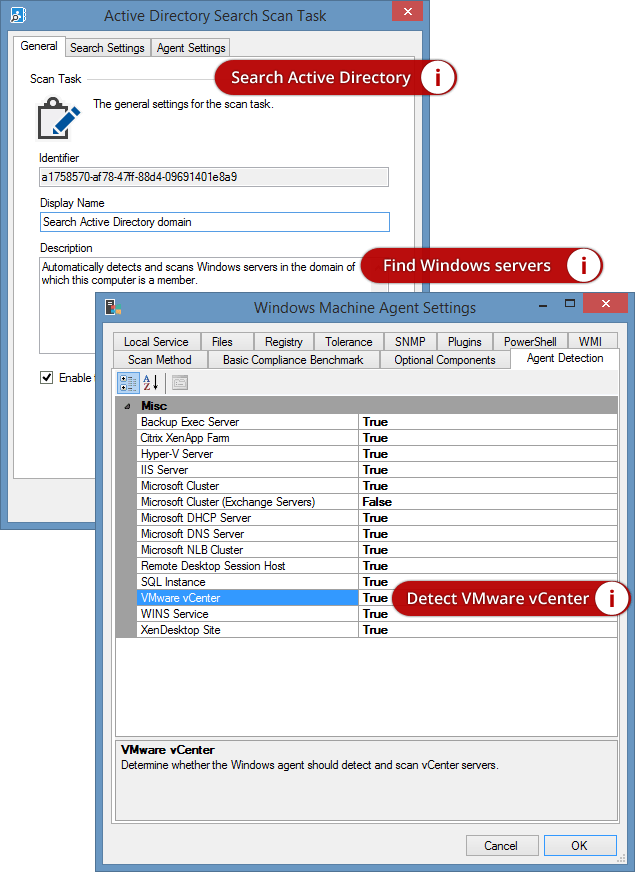Open the Plugins tab

pos(464,341)
